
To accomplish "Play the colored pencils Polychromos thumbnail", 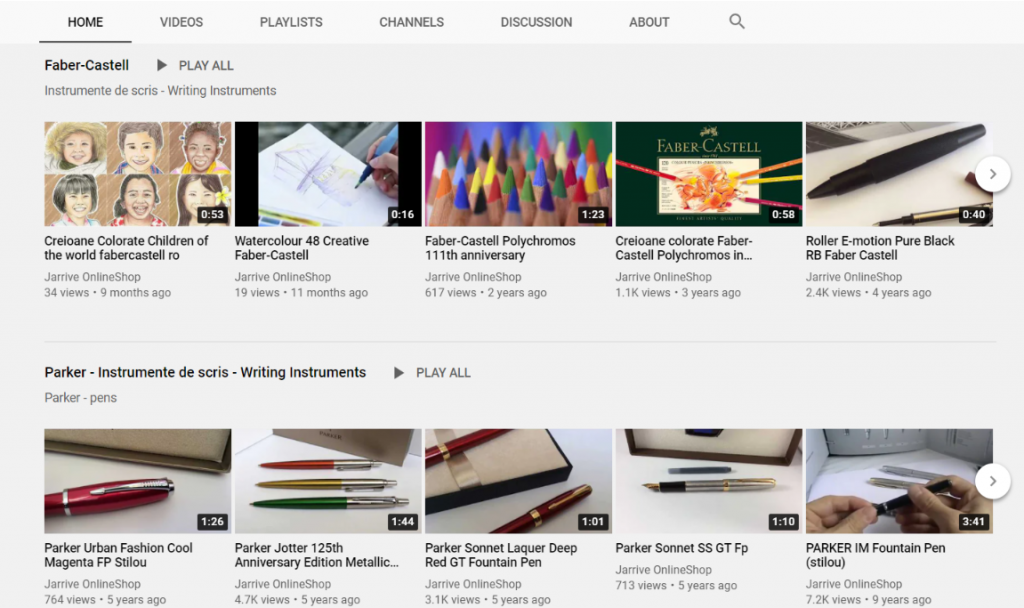I will click(x=519, y=174).
